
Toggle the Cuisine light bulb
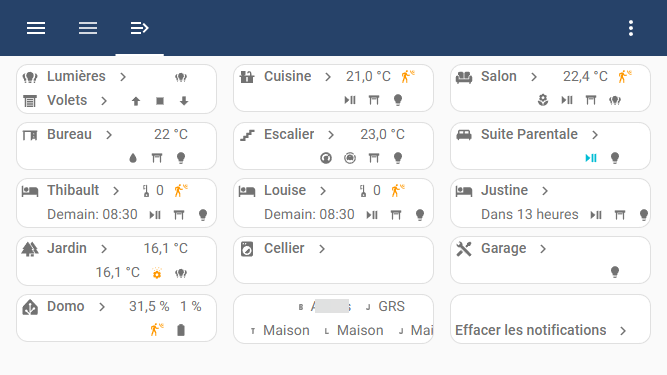tap(398, 100)
